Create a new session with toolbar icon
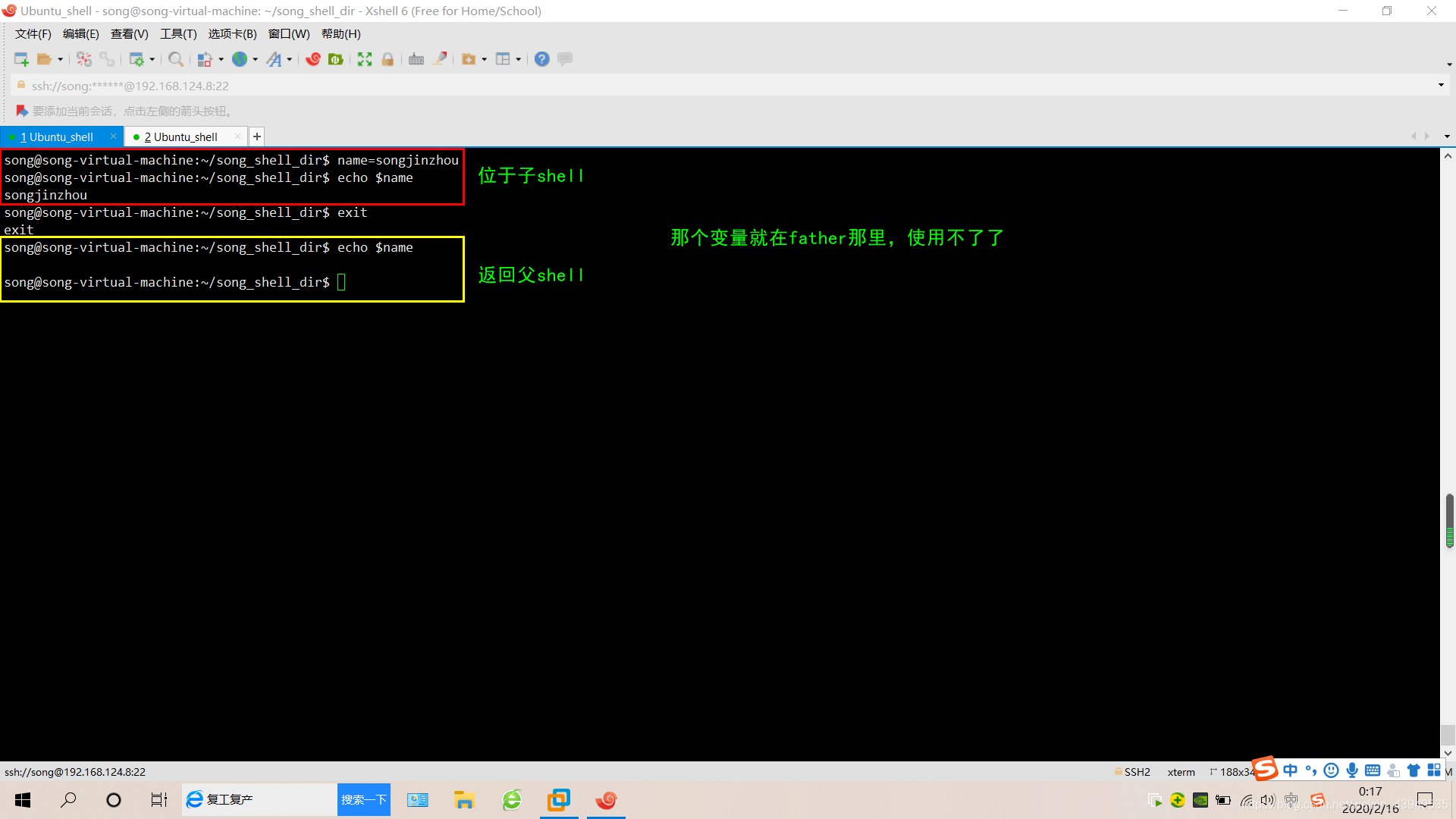 coord(21,59)
